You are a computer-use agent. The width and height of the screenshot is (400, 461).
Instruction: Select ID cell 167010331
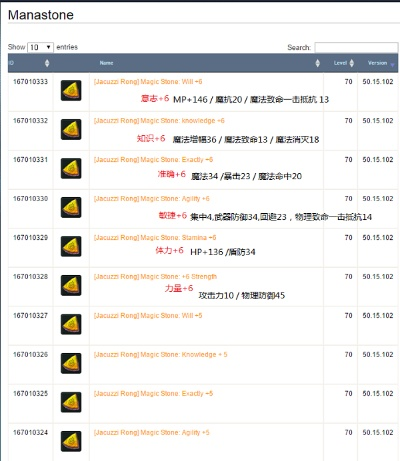click(x=30, y=160)
